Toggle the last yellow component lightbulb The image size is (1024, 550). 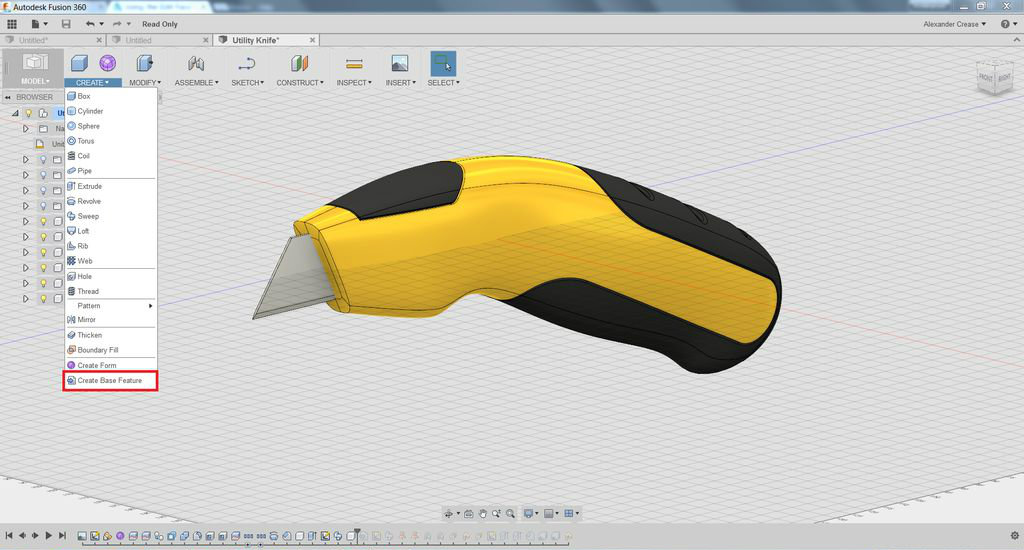(43, 299)
